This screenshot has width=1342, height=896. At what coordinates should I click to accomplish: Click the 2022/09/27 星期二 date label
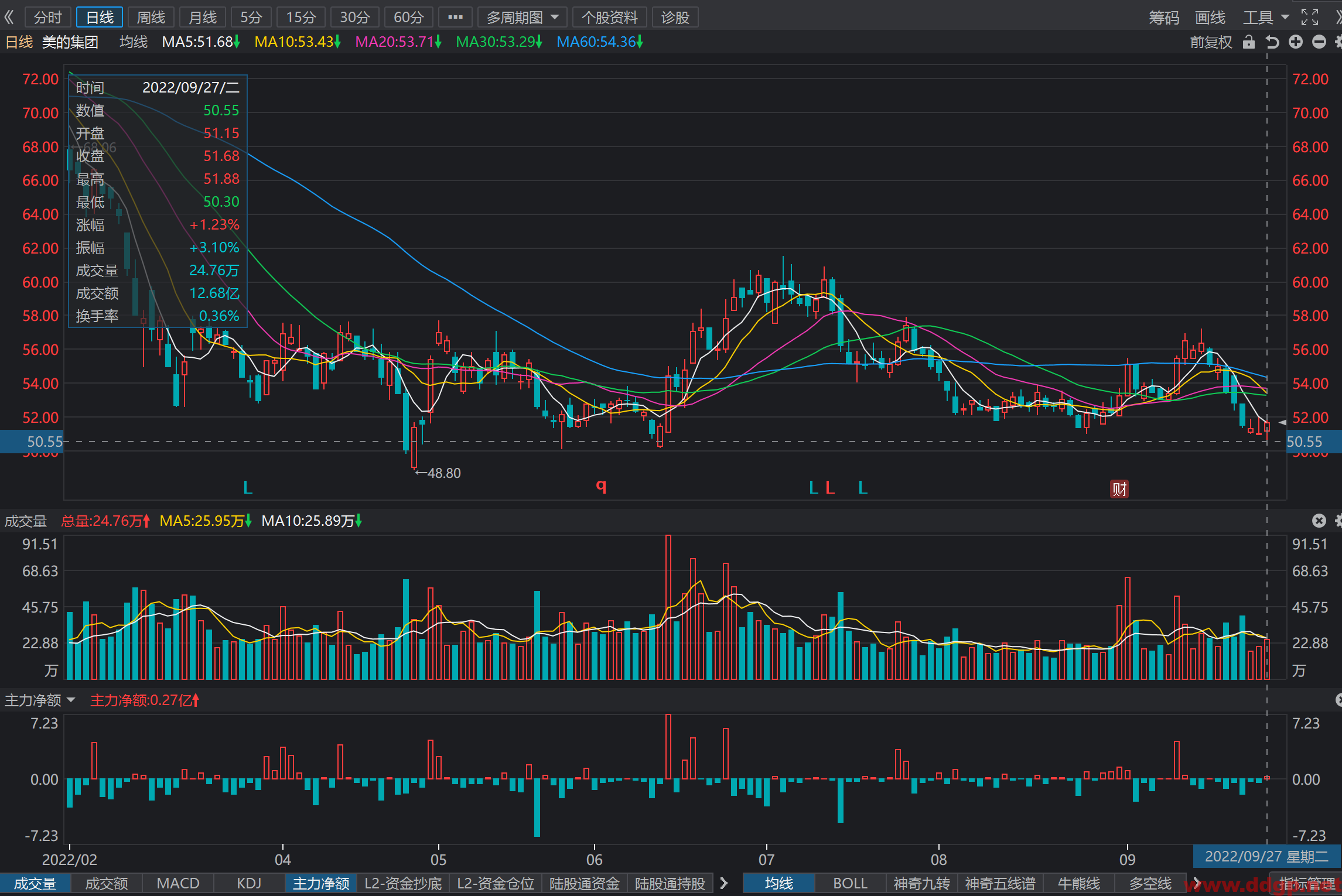tap(1267, 857)
